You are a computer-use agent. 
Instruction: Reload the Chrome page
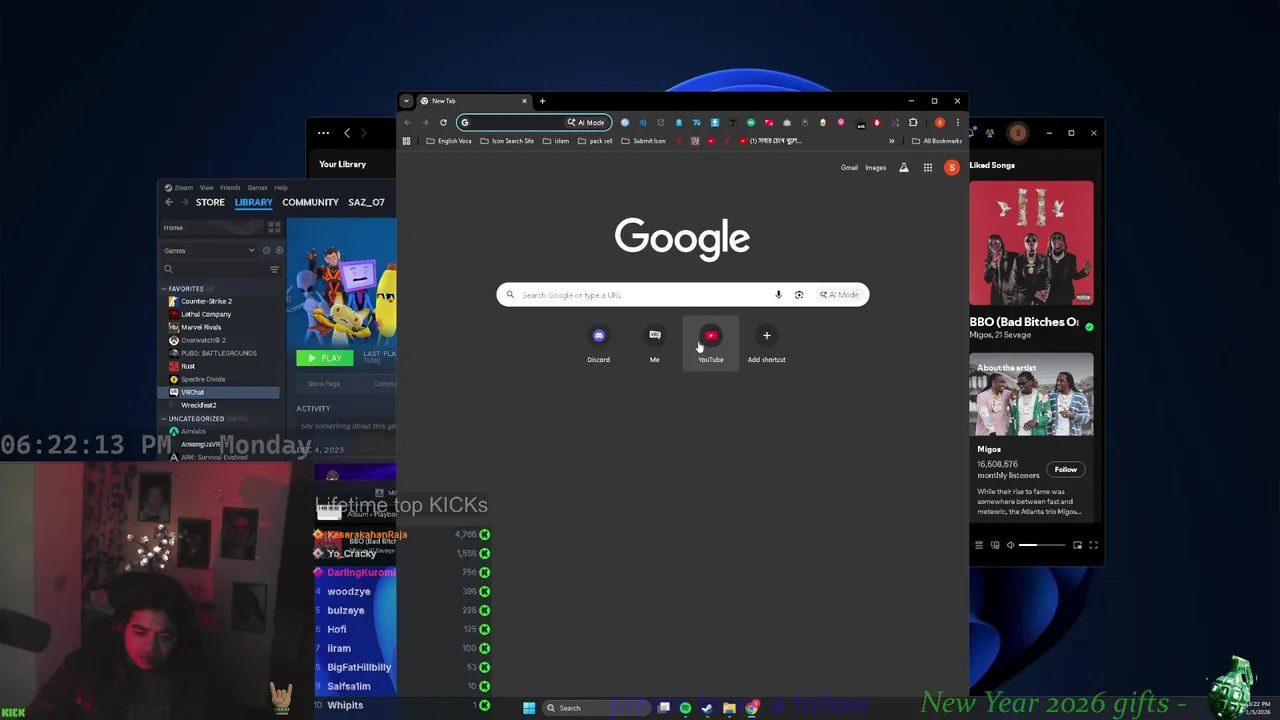tap(443, 123)
